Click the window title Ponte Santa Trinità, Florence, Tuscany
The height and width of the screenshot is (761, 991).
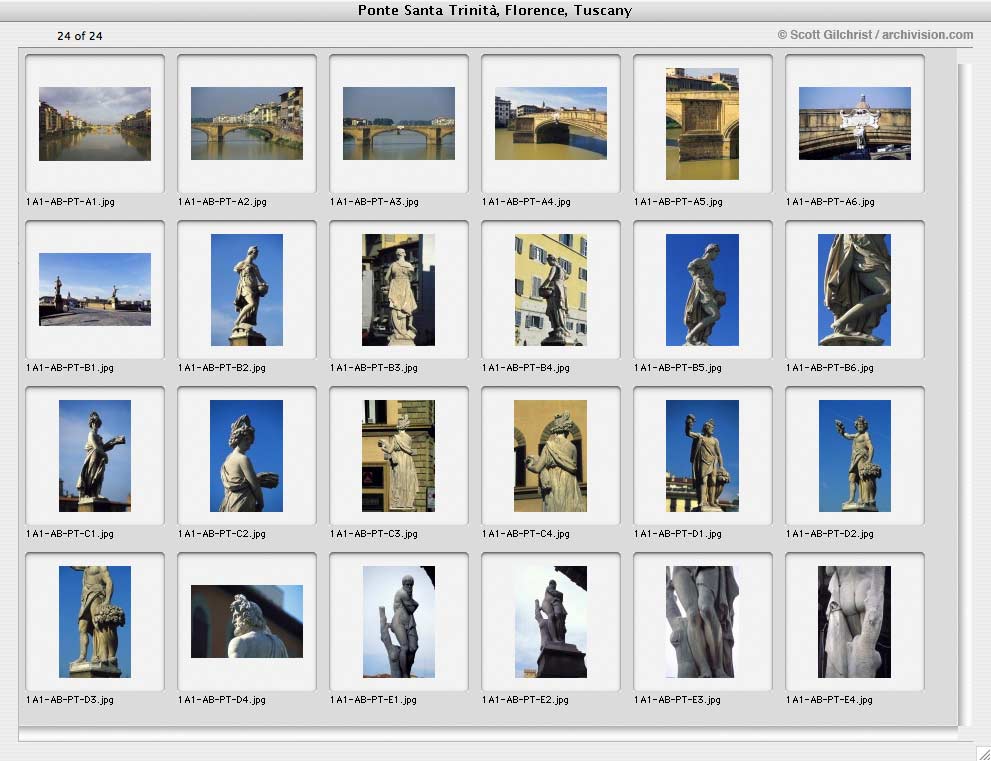495,10
